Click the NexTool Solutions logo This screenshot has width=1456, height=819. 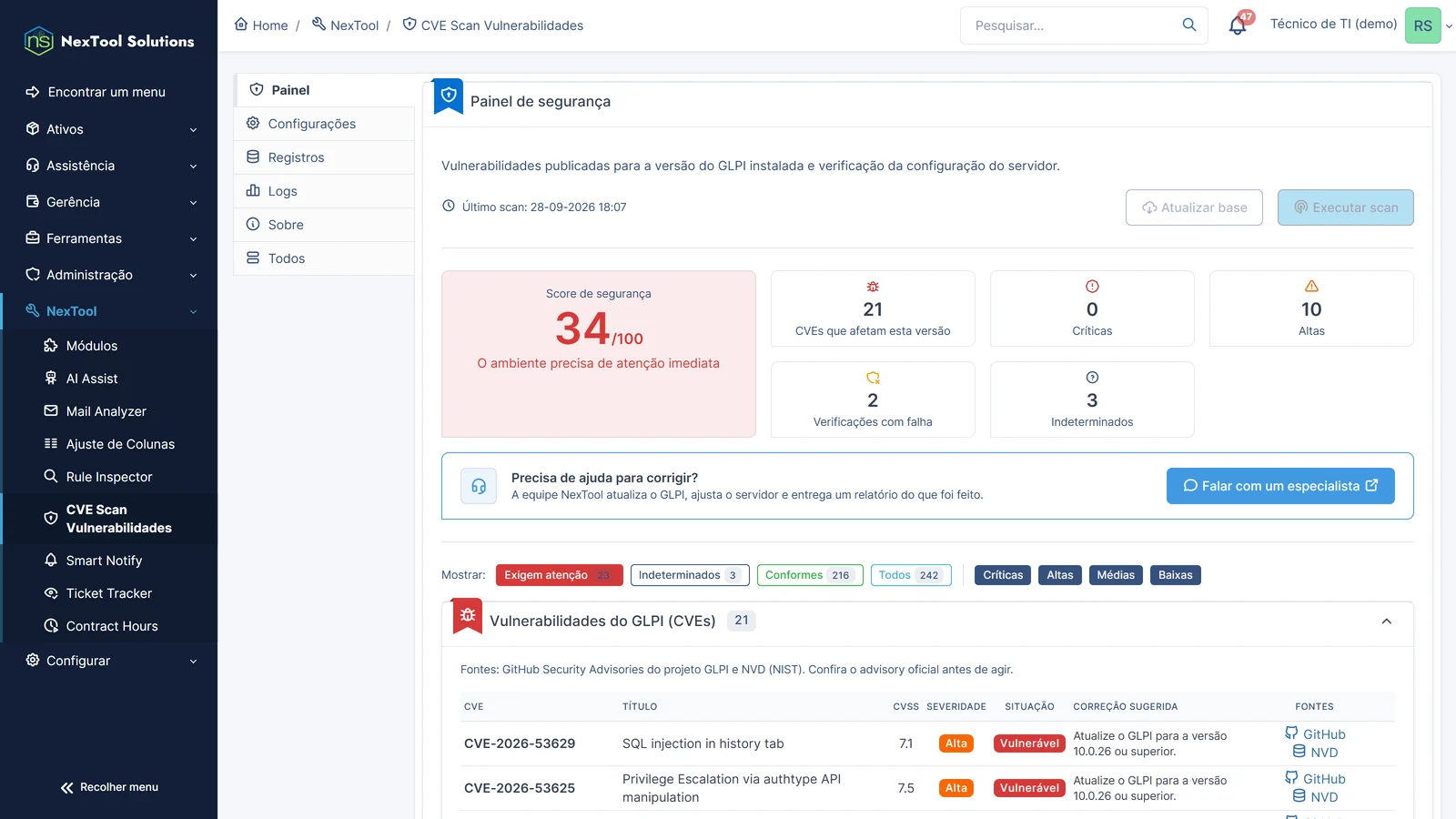(109, 41)
